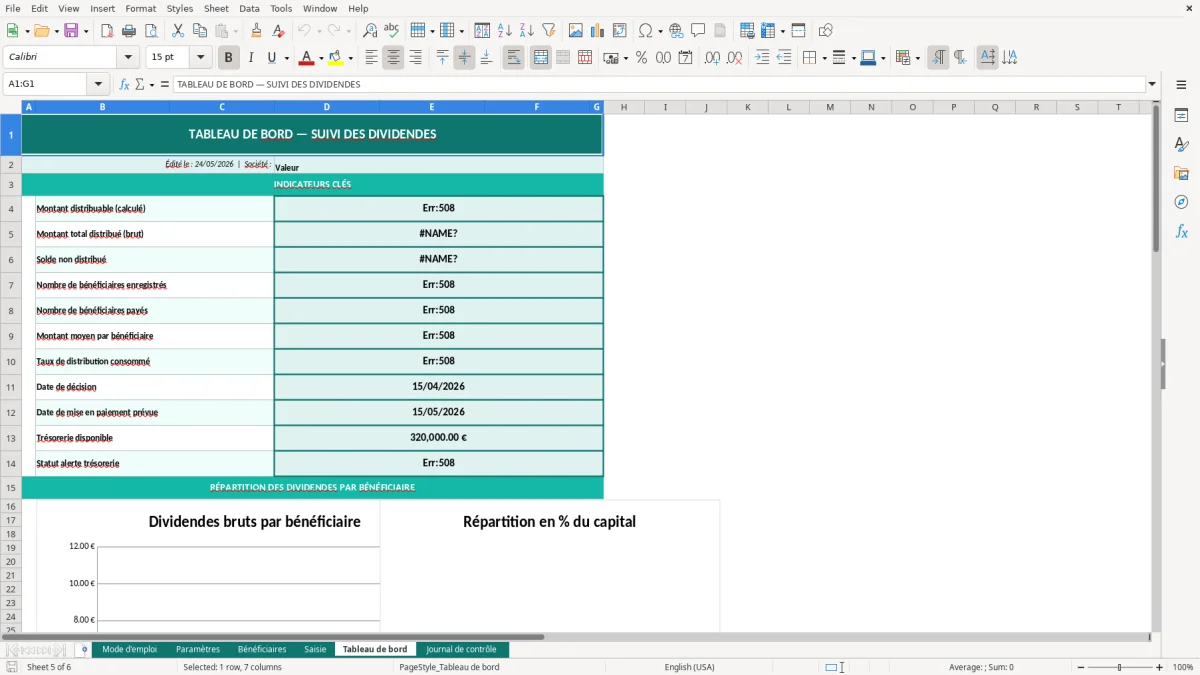Insert a hyperlink
This screenshot has height=675, width=1200.
pos(677,31)
